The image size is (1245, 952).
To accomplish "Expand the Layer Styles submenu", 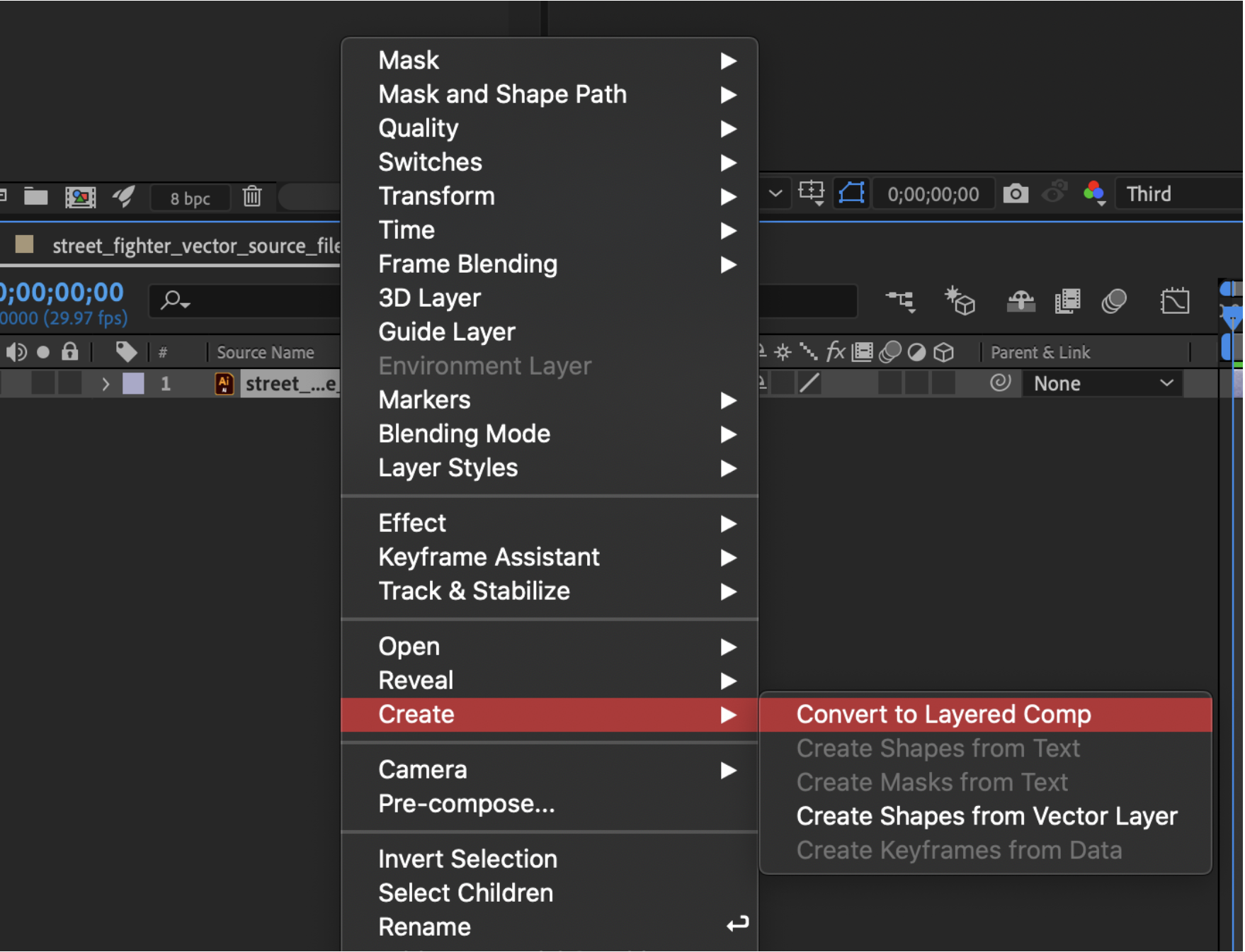I will (x=550, y=468).
